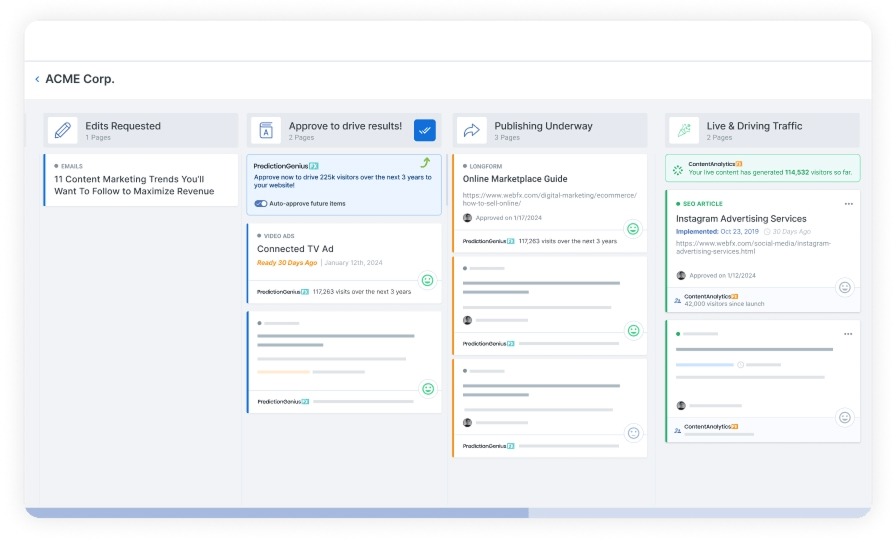Click the smiley face on Connected TV Ad card
The height and width of the screenshot is (542, 896).
(428, 281)
